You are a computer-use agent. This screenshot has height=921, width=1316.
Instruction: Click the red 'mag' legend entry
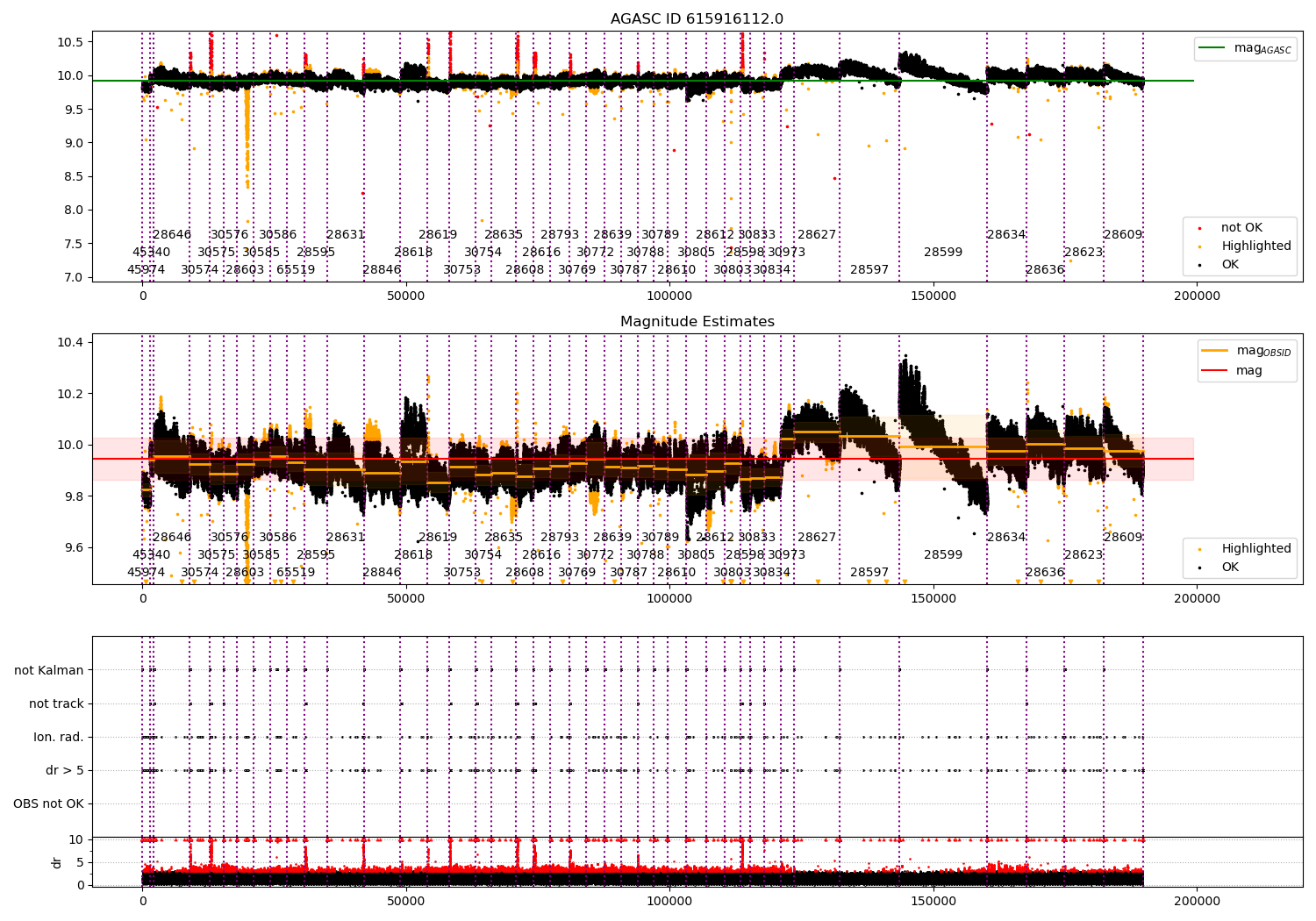pyautogui.click(x=1233, y=371)
